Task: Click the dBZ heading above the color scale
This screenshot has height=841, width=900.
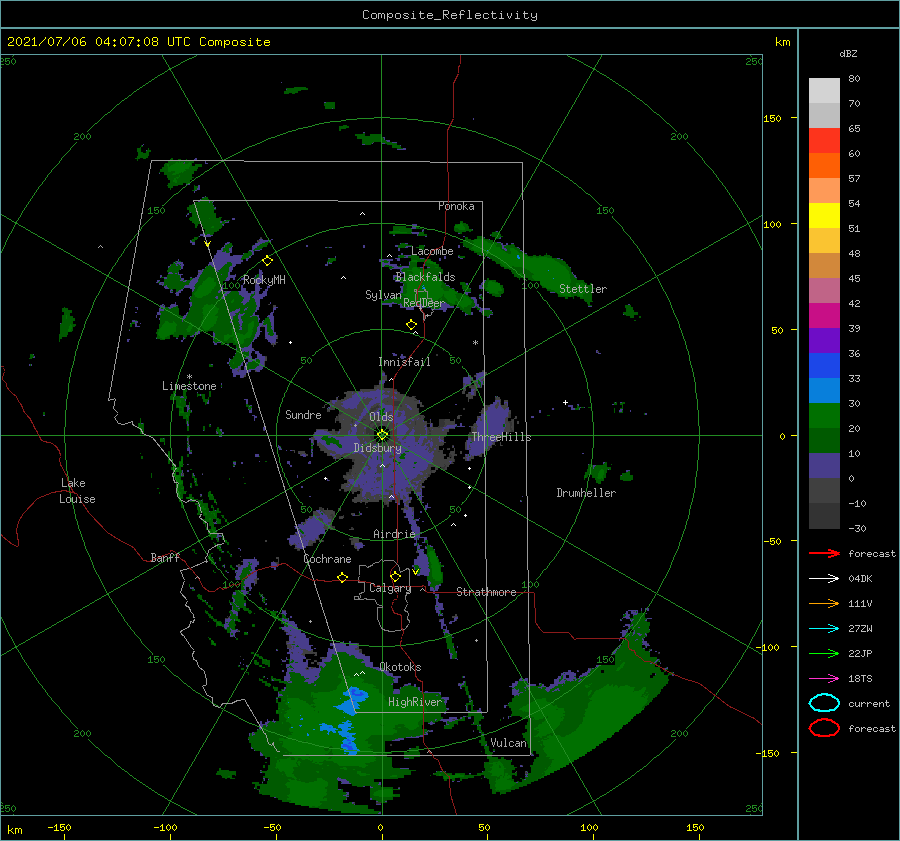Action: click(848, 53)
